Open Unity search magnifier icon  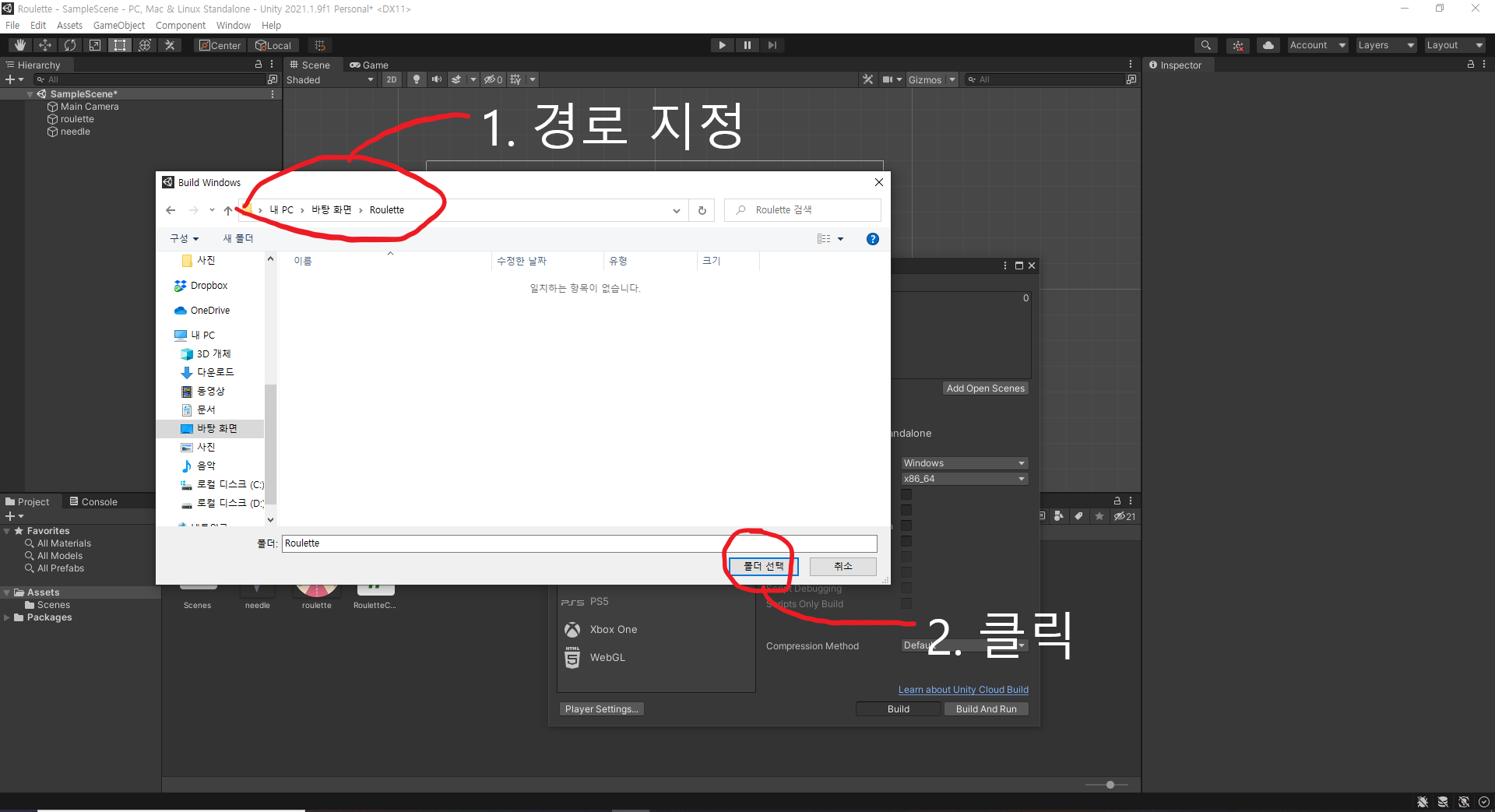[x=1205, y=45]
